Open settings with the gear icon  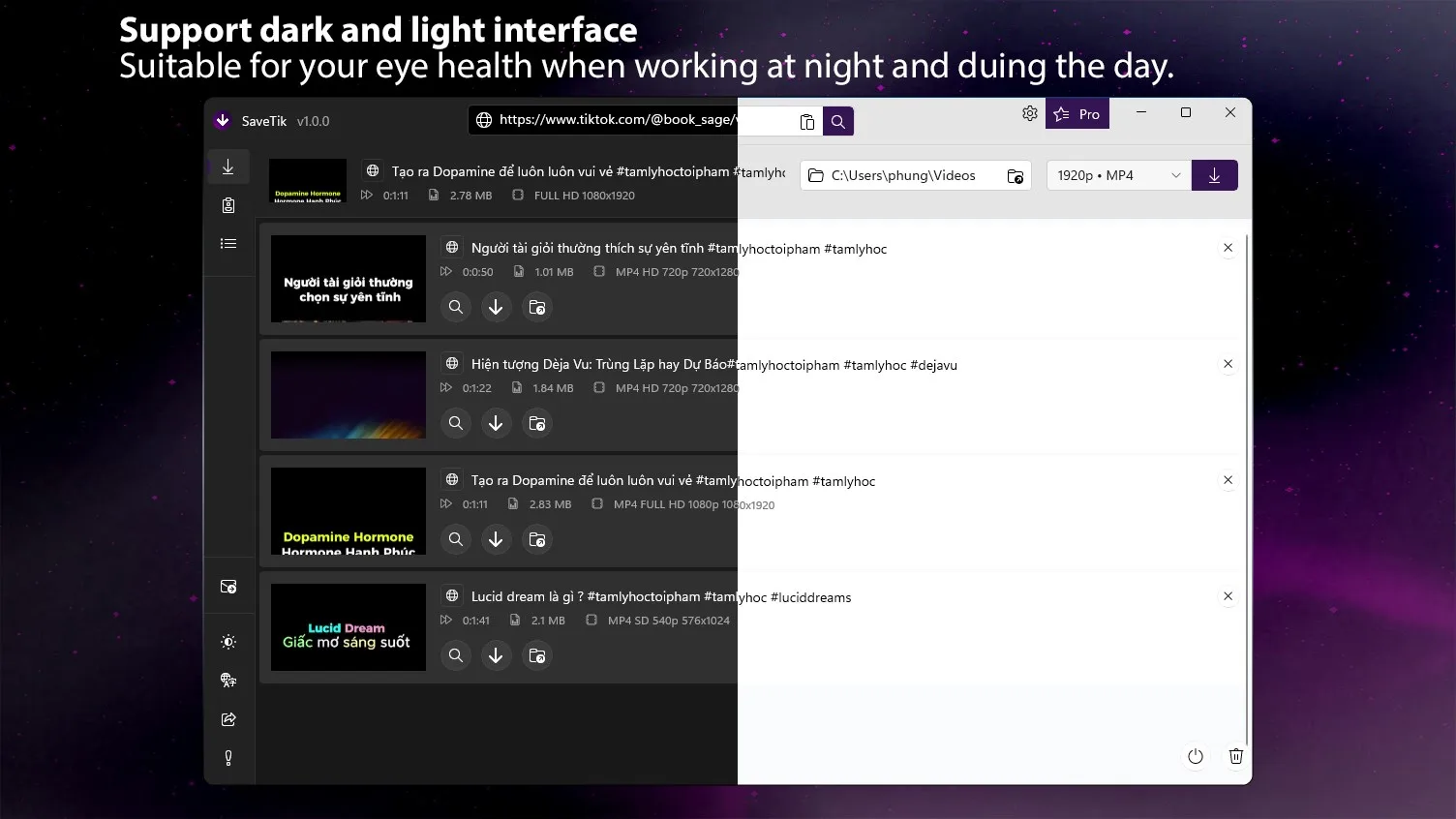(x=1030, y=113)
